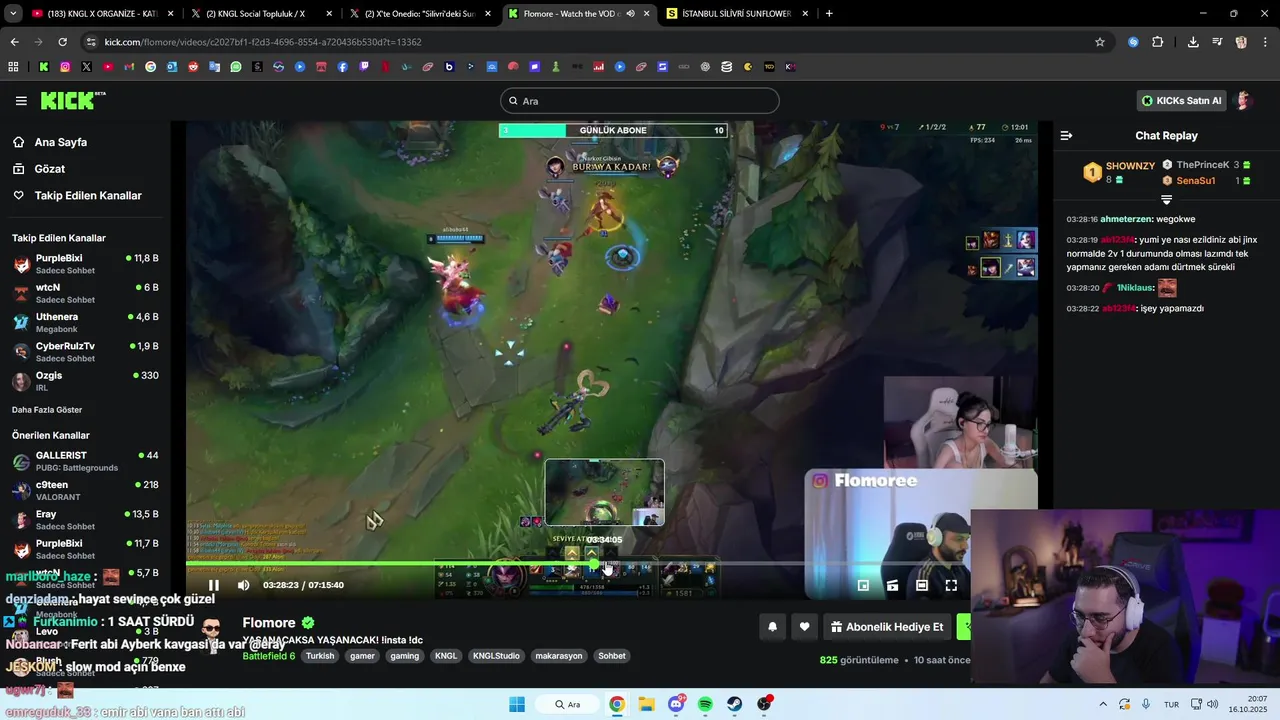Open the Windows Start menu

[x=517, y=704]
